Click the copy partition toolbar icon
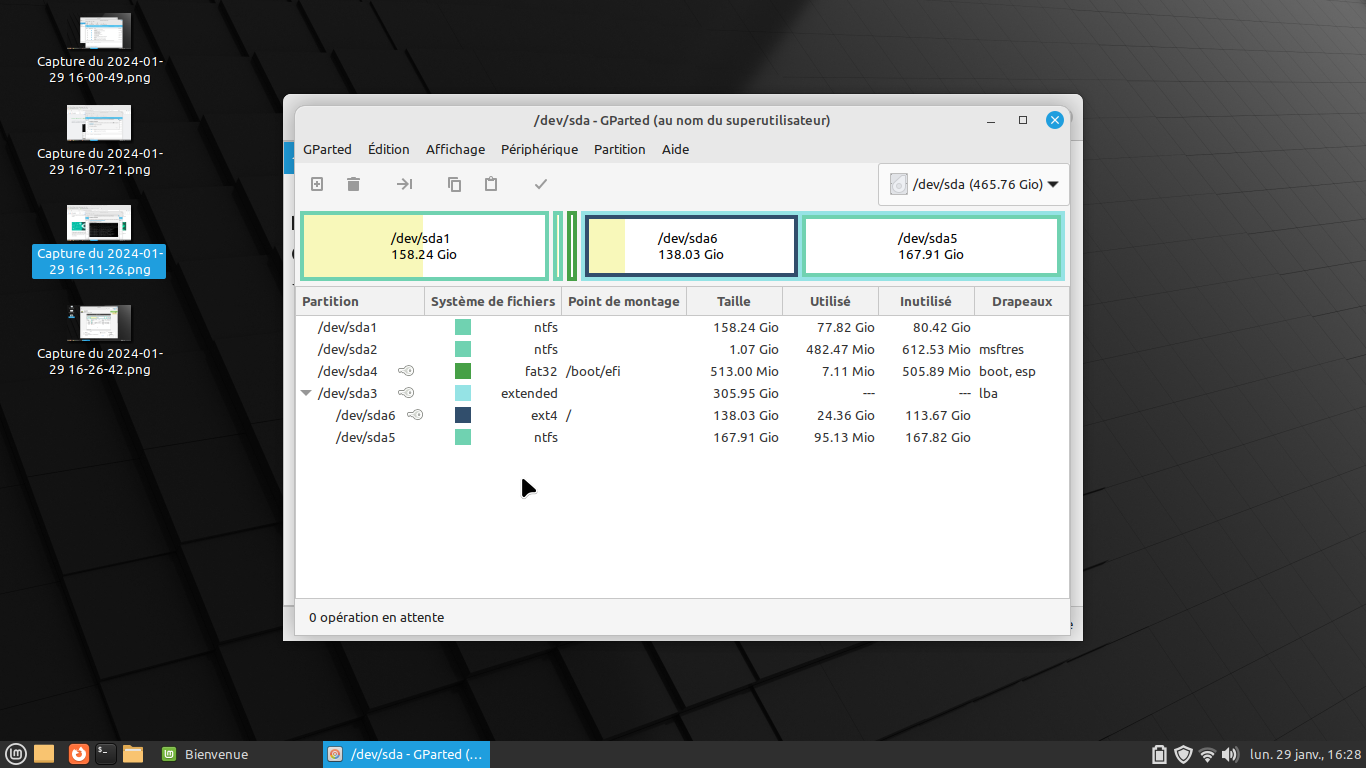The width and height of the screenshot is (1366, 768). pos(454,184)
